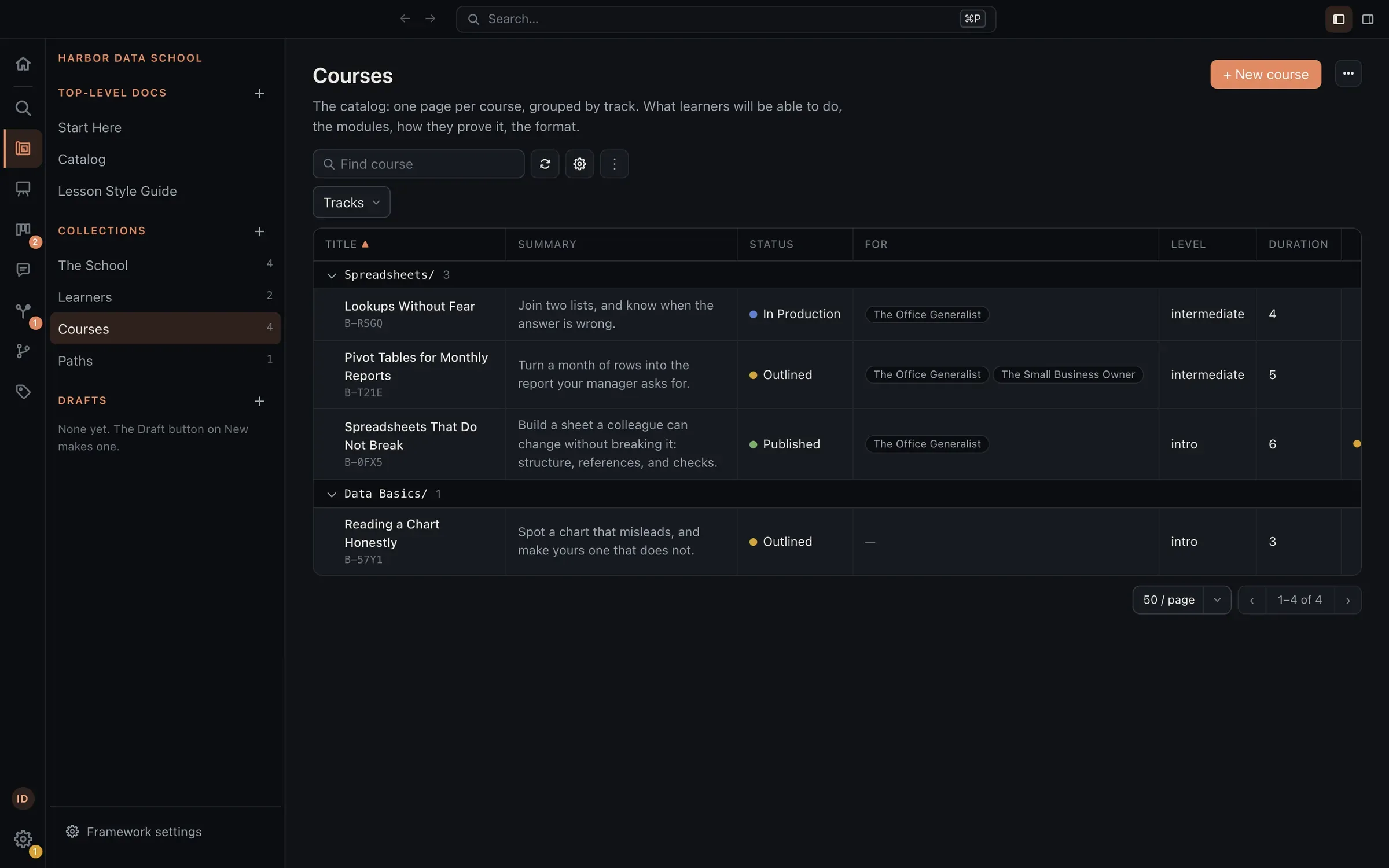Open the comments icon in the left rail
Image resolution: width=1389 pixels, height=868 pixels.
pyautogui.click(x=23, y=270)
